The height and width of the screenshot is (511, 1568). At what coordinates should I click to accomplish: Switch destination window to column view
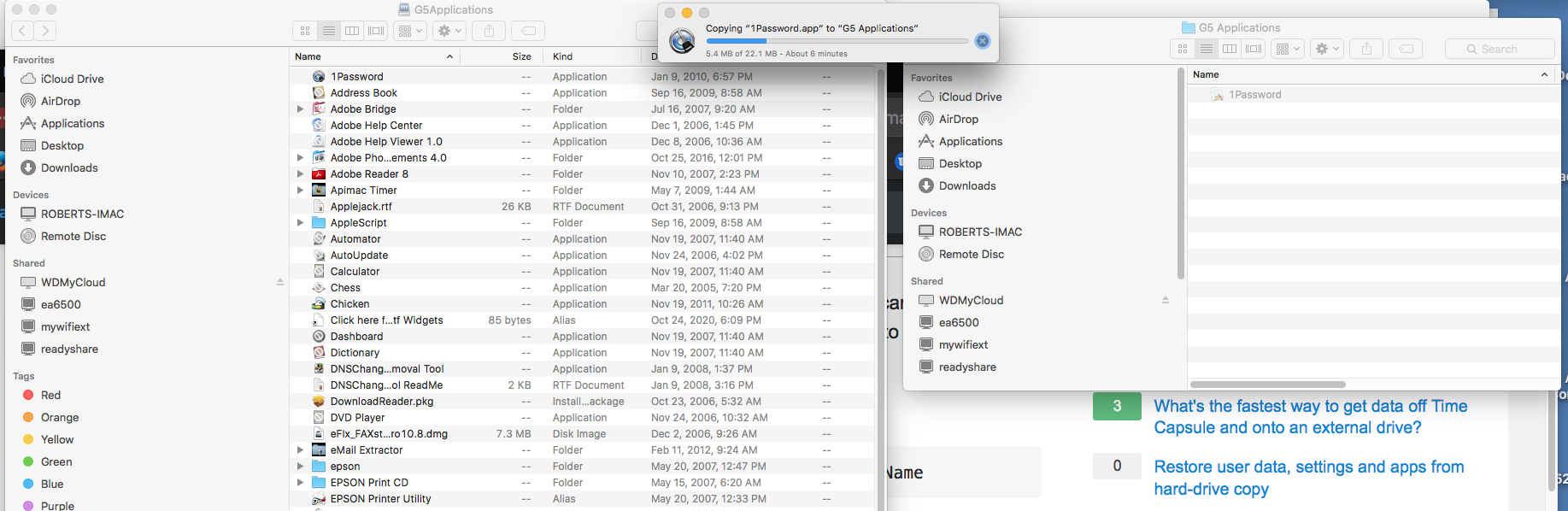[x=1230, y=49]
